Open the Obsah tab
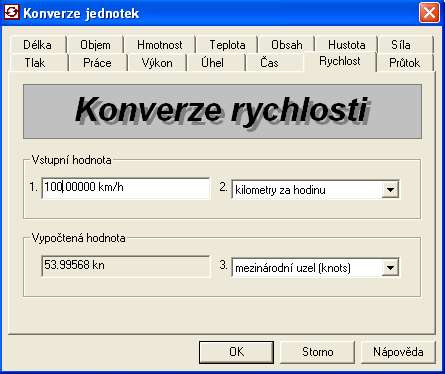The image size is (445, 374). (x=287, y=45)
